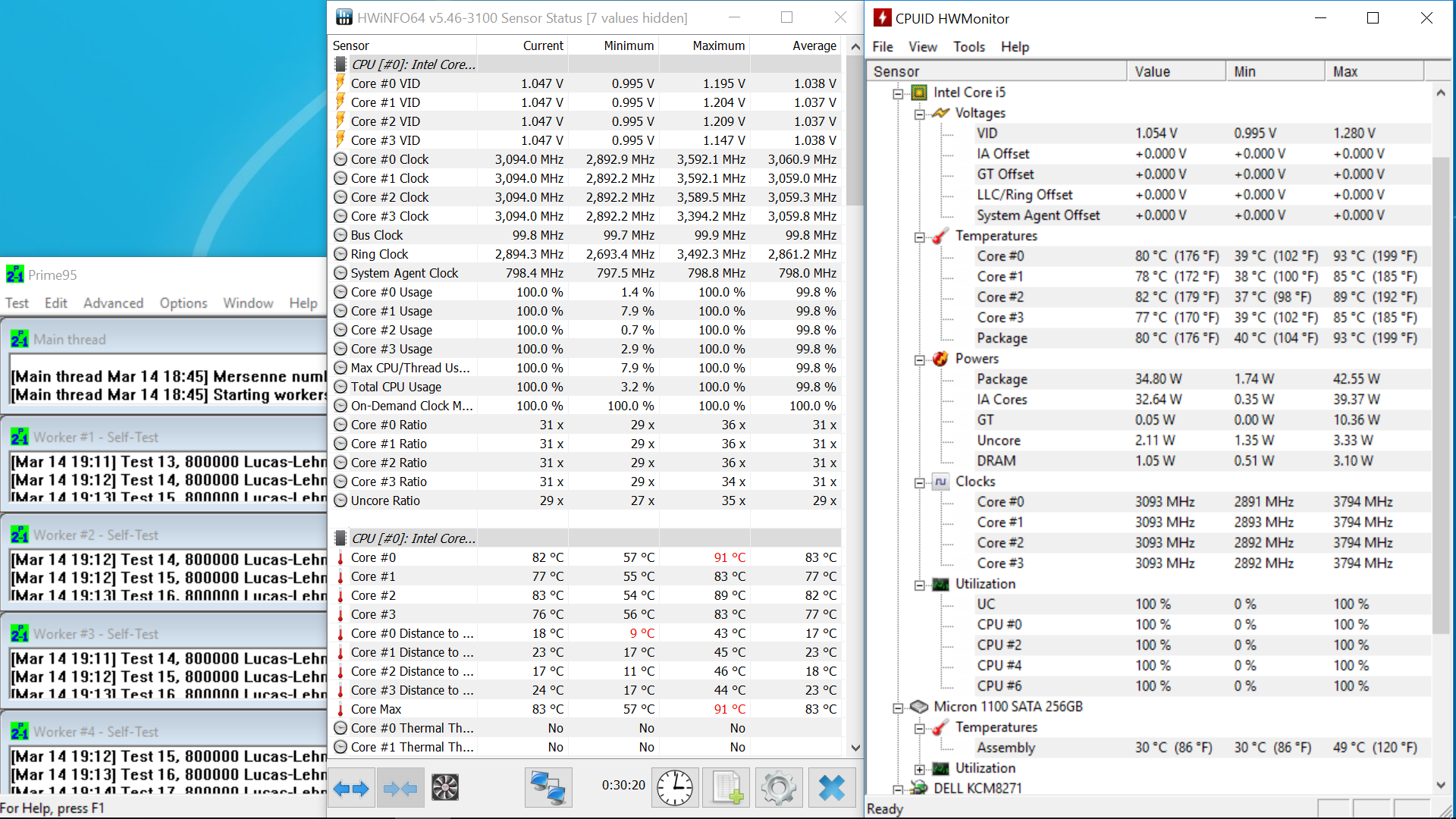Open the remote network monitoring computers icon
This screenshot has width=1456, height=819.
(548, 789)
